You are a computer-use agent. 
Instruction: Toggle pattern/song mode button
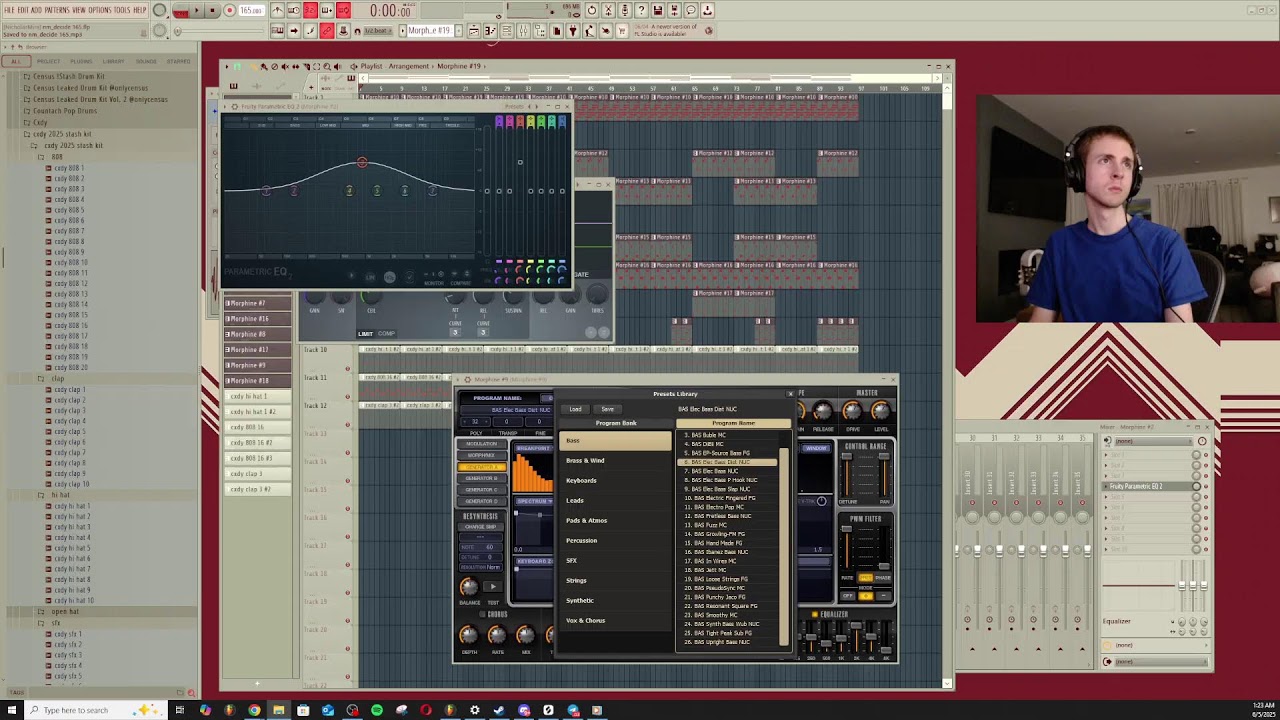[181, 11]
